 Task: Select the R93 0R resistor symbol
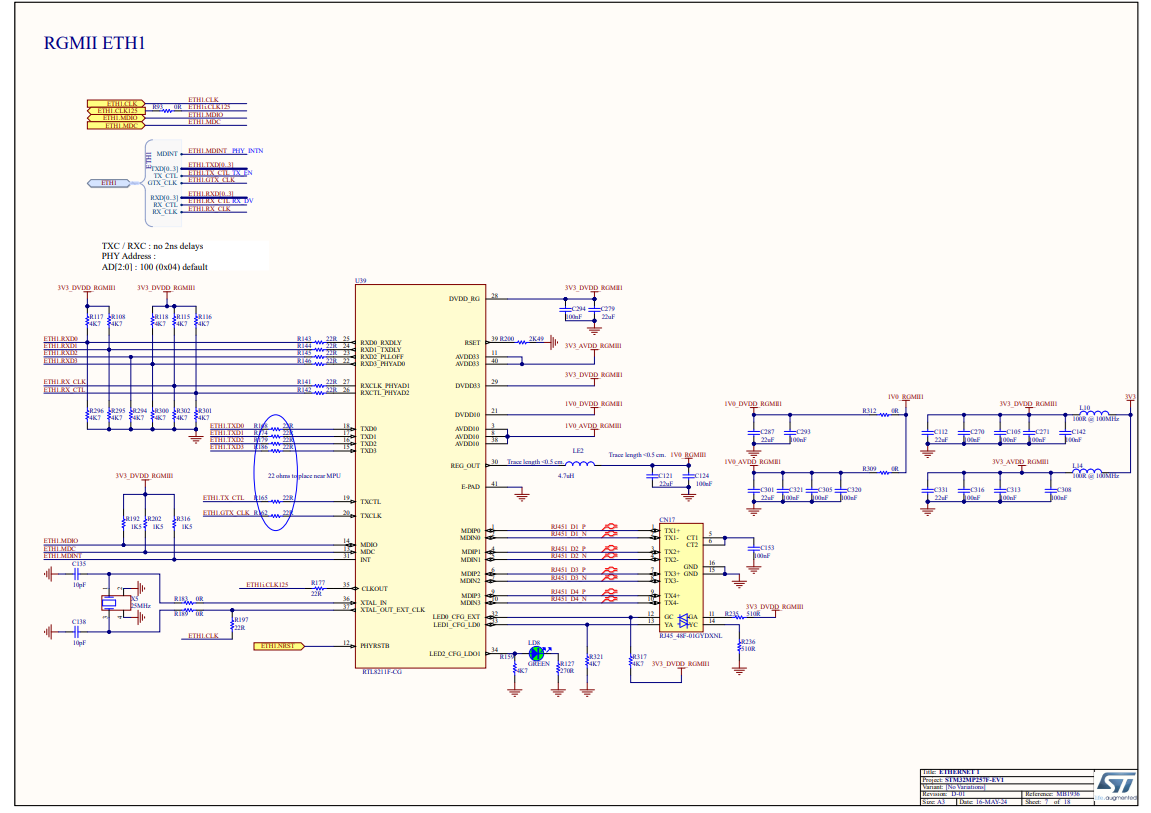pos(167,111)
